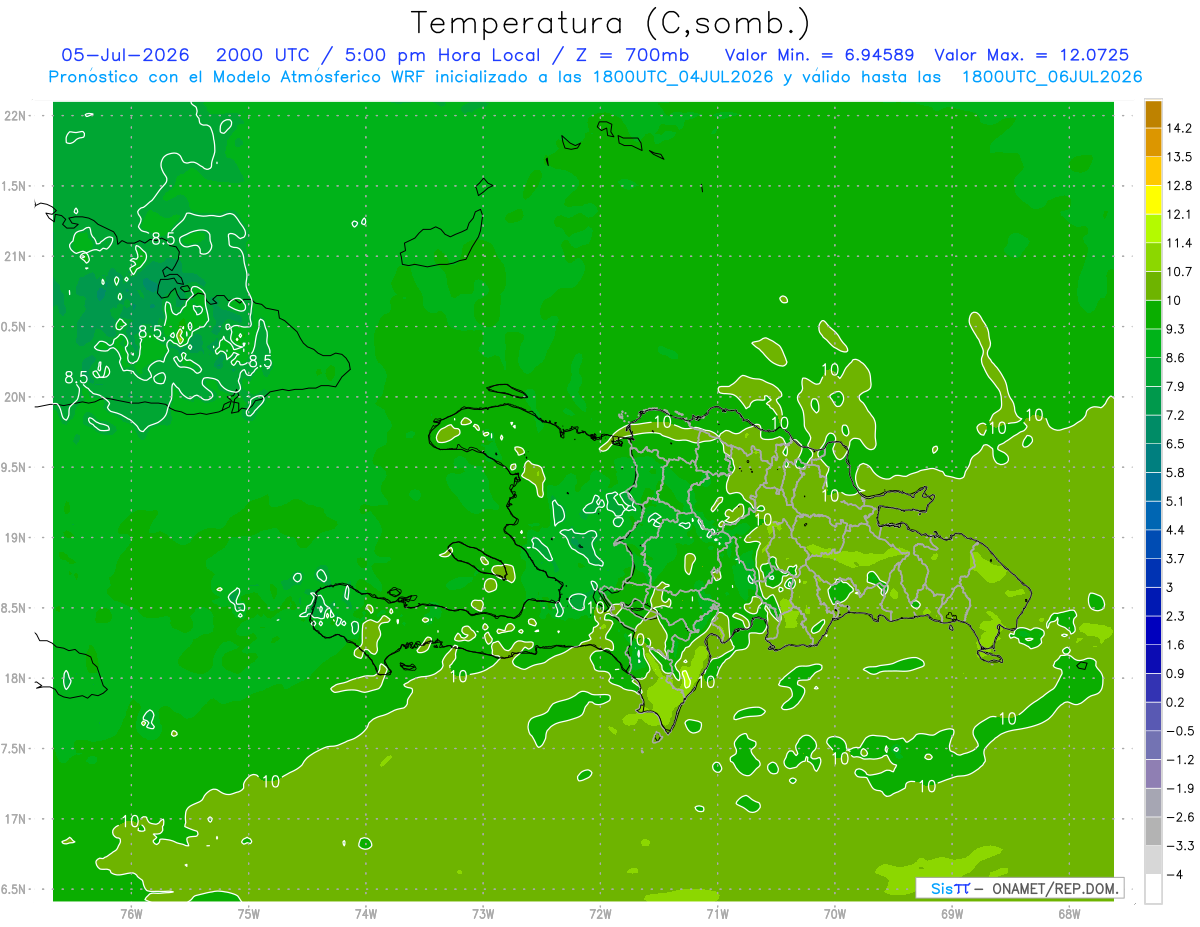This screenshot has width=1200, height=927.
Task: Click the 5.1 color bar label
Action: tap(1176, 501)
